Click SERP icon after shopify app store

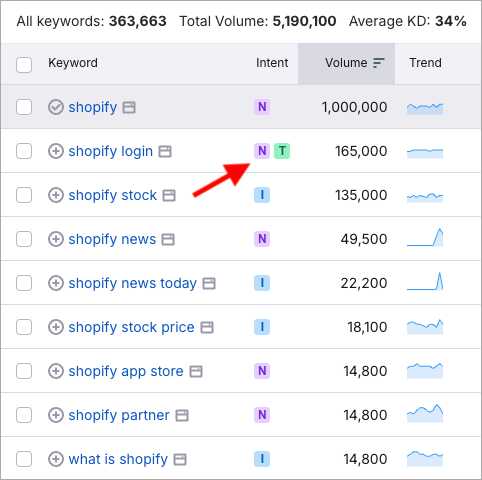[196, 372]
